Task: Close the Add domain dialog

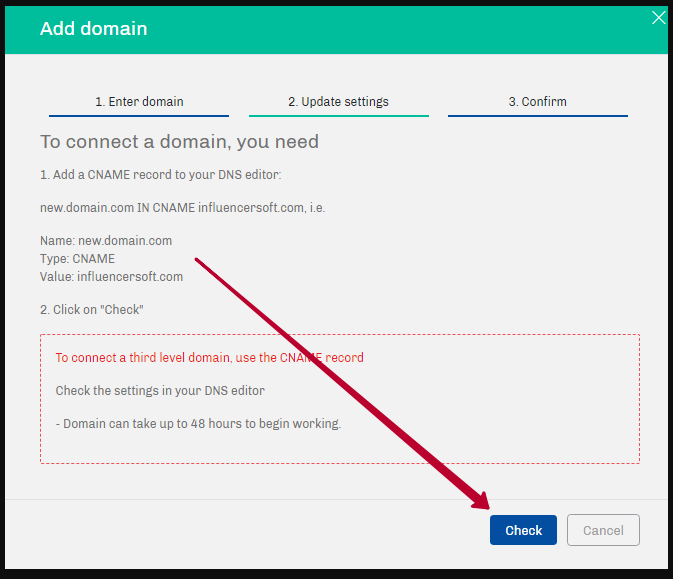Action: point(658,18)
